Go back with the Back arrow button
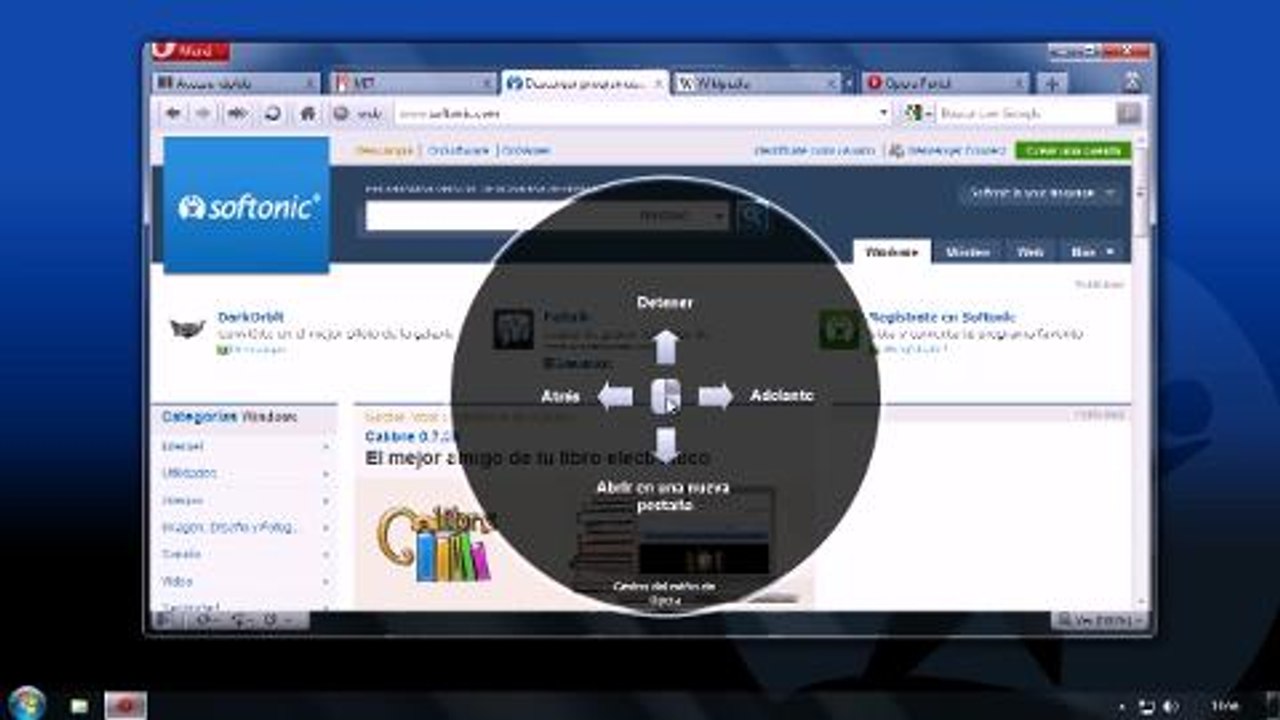Screen dimensions: 1280x720 [x=173, y=114]
